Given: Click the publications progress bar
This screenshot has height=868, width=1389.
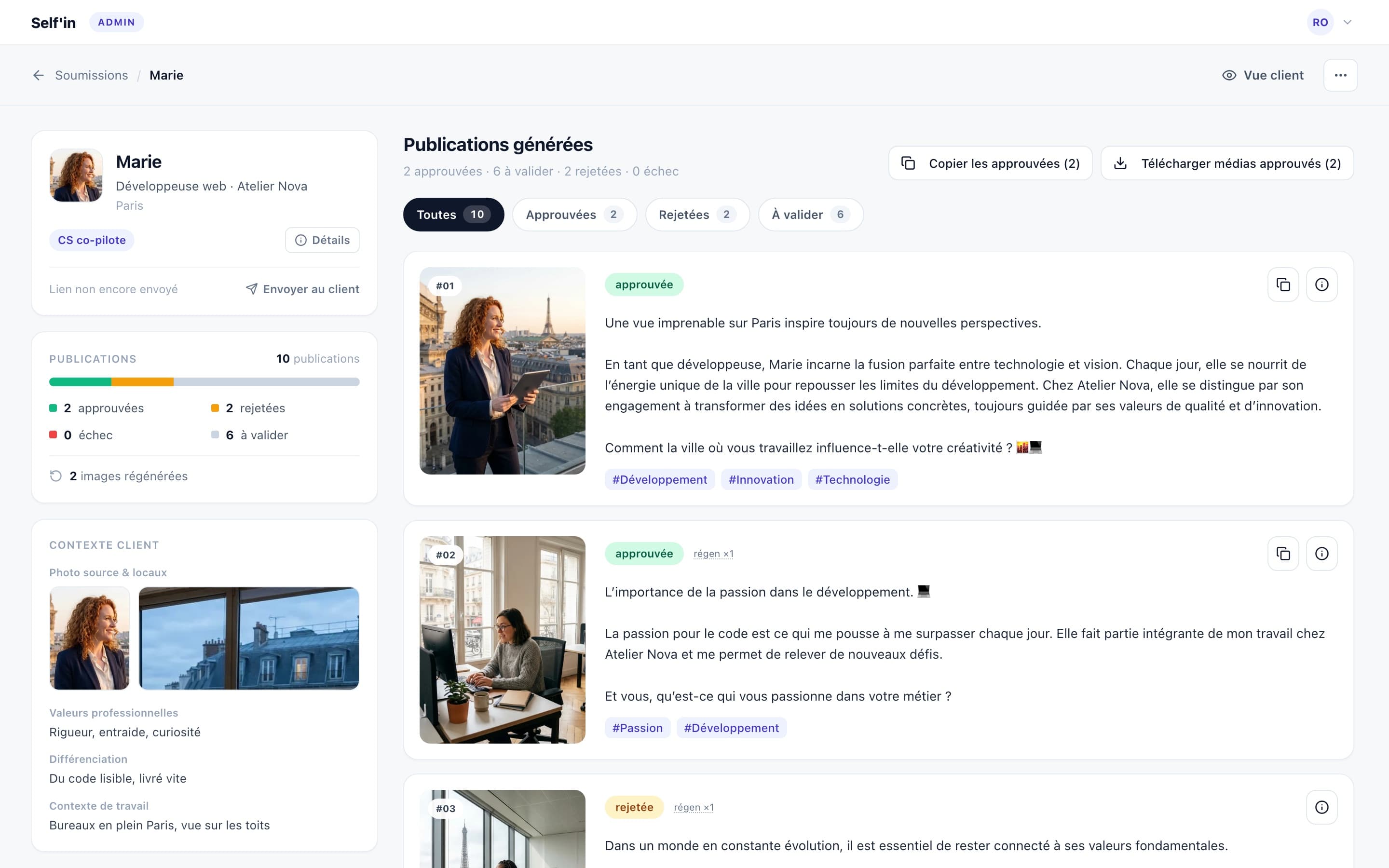Looking at the screenshot, I should (x=204, y=382).
